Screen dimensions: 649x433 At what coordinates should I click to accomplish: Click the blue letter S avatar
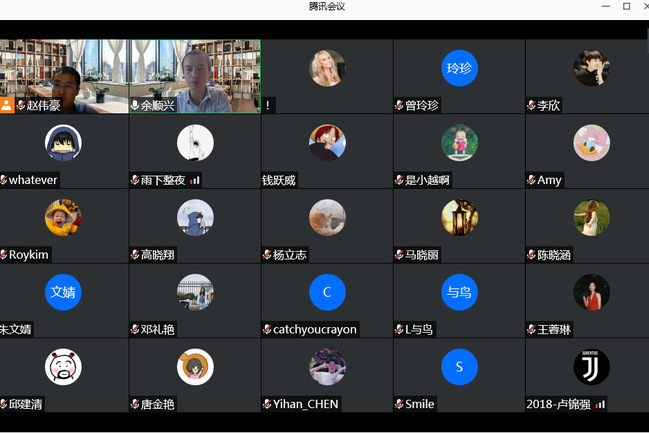pyautogui.click(x=459, y=367)
